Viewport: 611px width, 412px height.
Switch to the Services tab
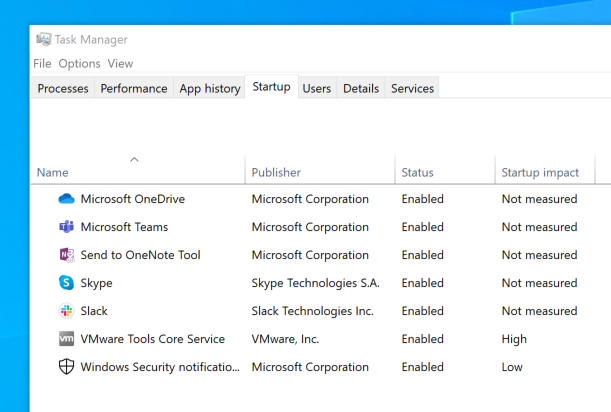point(412,88)
